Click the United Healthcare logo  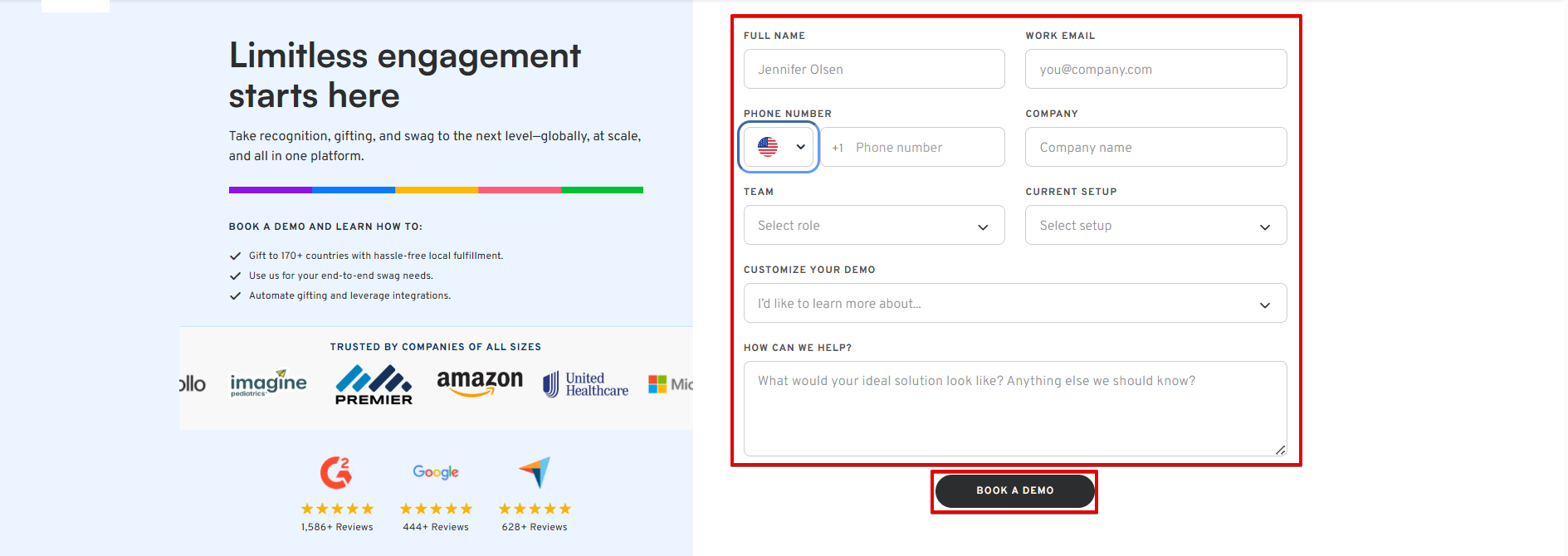586,384
